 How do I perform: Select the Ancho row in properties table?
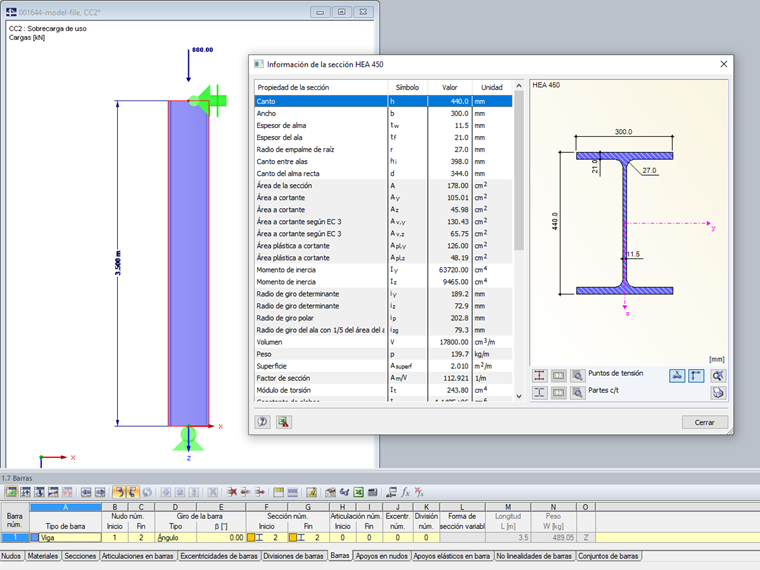(x=383, y=113)
